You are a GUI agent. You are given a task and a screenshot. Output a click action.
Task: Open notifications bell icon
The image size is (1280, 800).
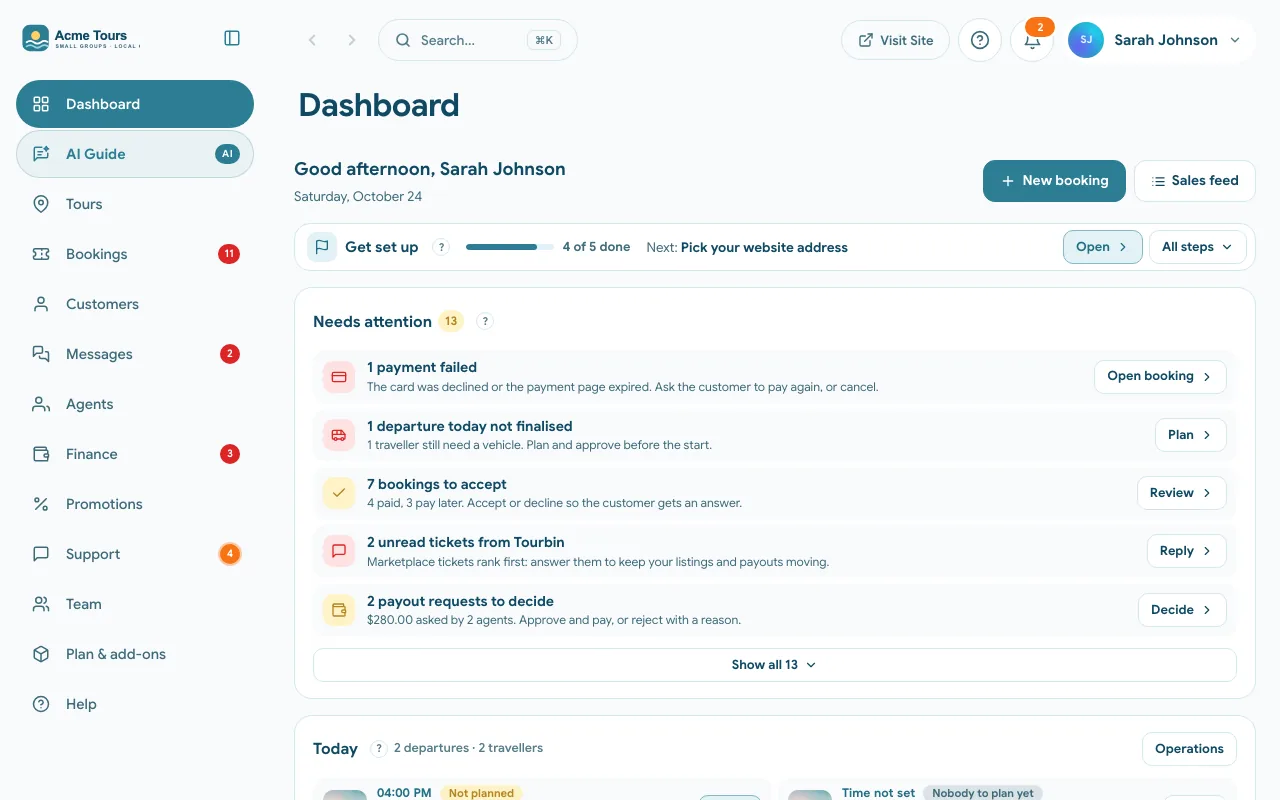[x=1032, y=40]
